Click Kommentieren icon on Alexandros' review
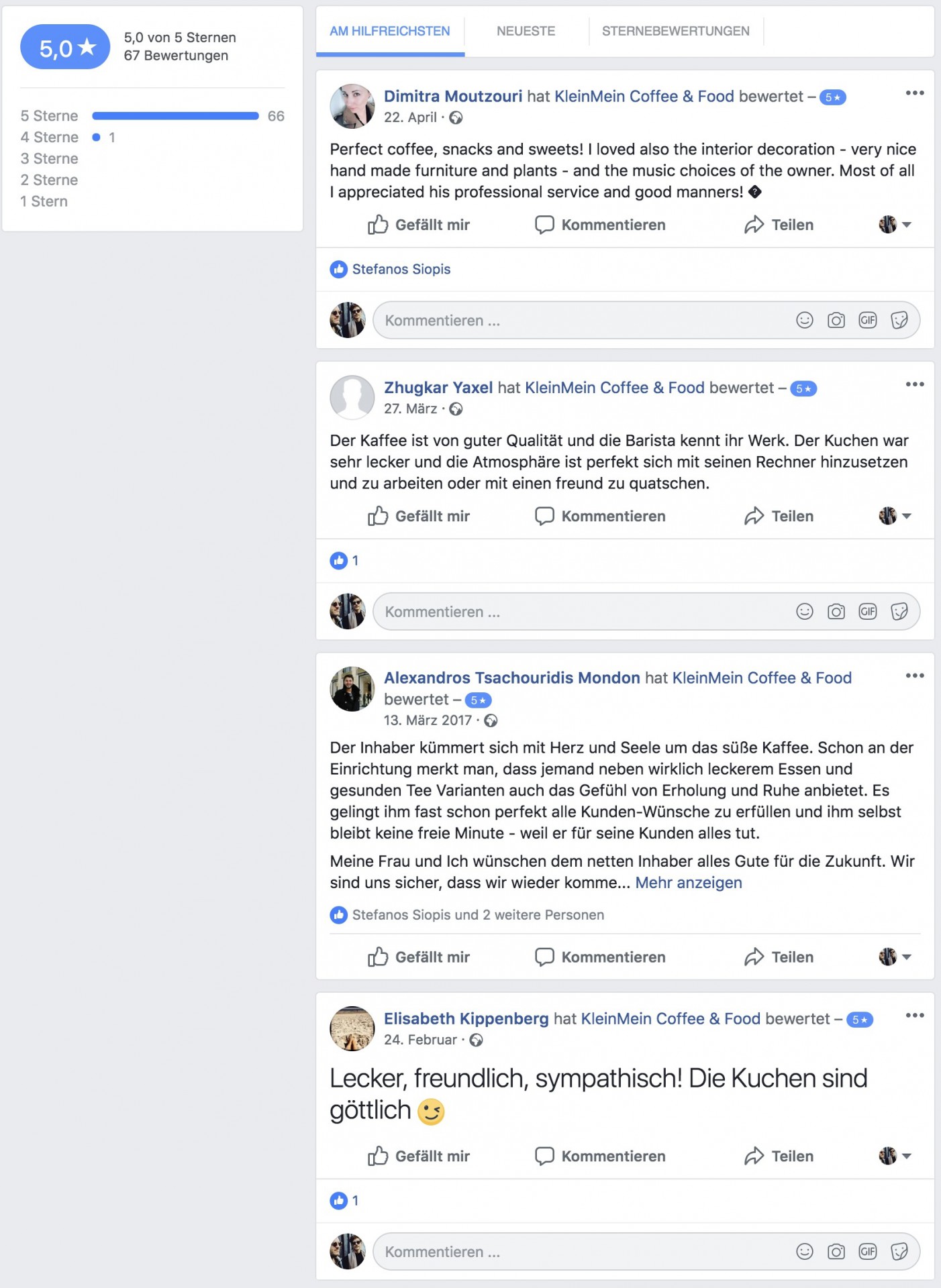This screenshot has width=941, height=1288. [544, 957]
